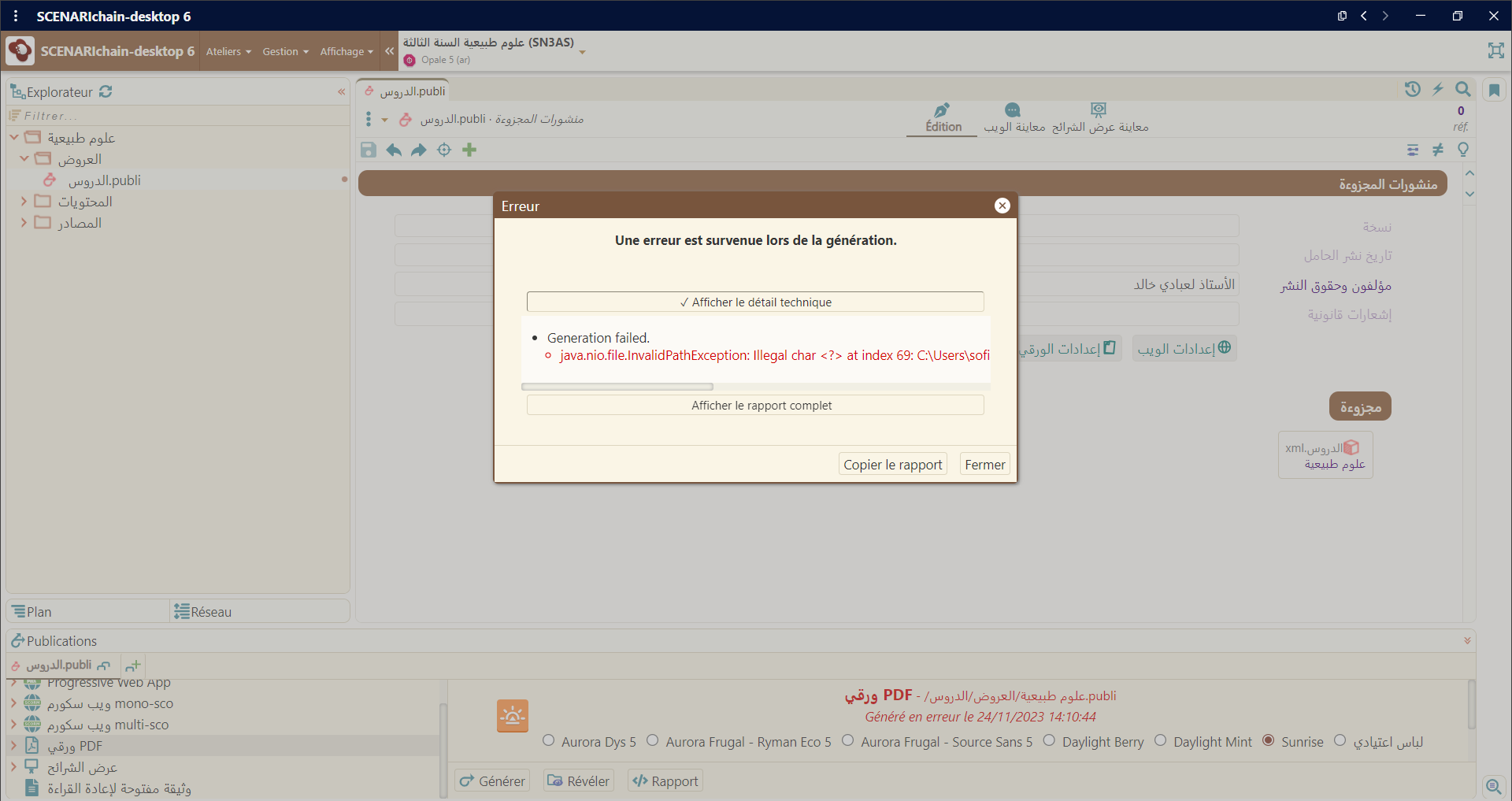Click the horizontal scrollbar in error details
Screen dimensions: 1512x801
617,387
